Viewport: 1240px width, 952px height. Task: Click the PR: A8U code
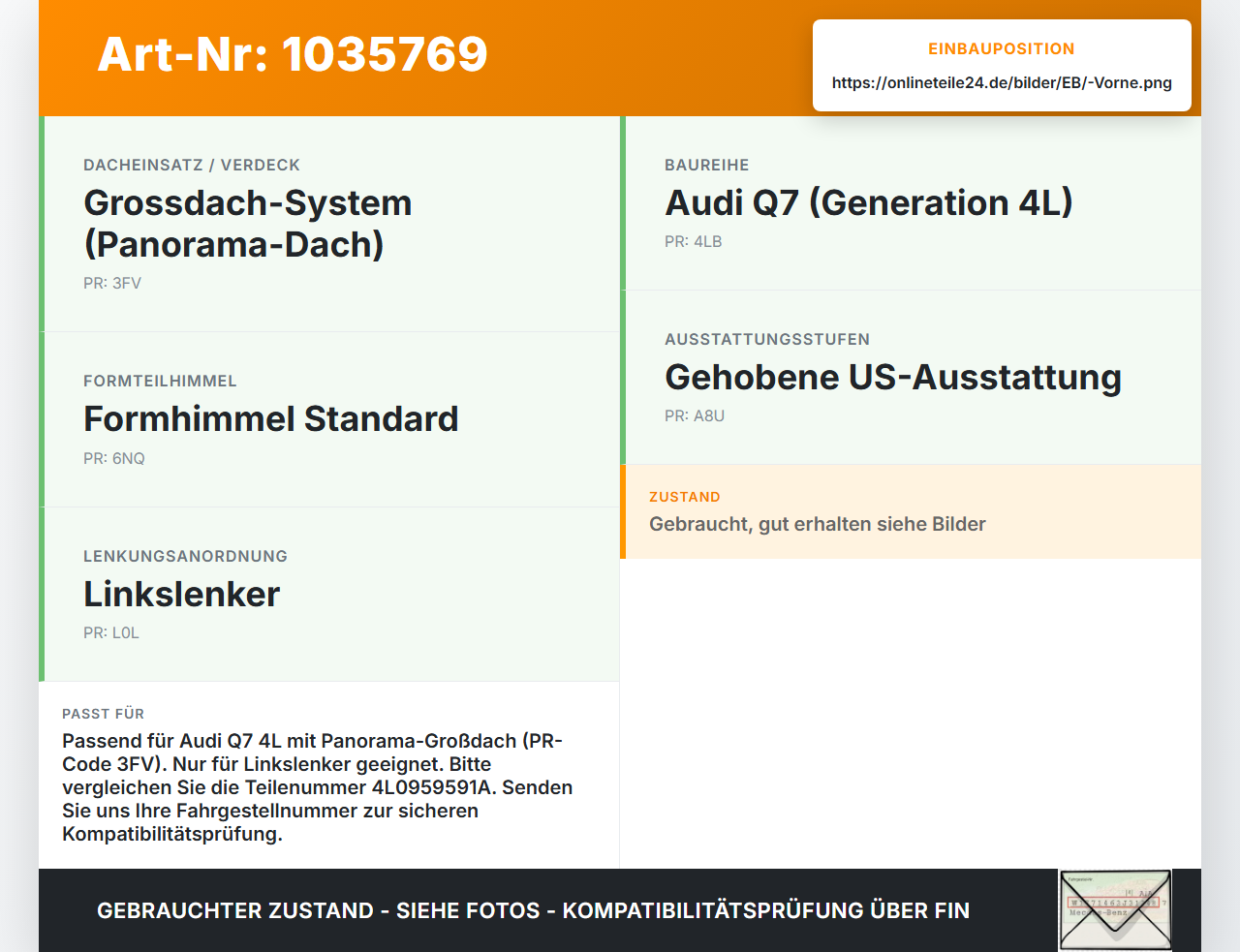coord(695,415)
